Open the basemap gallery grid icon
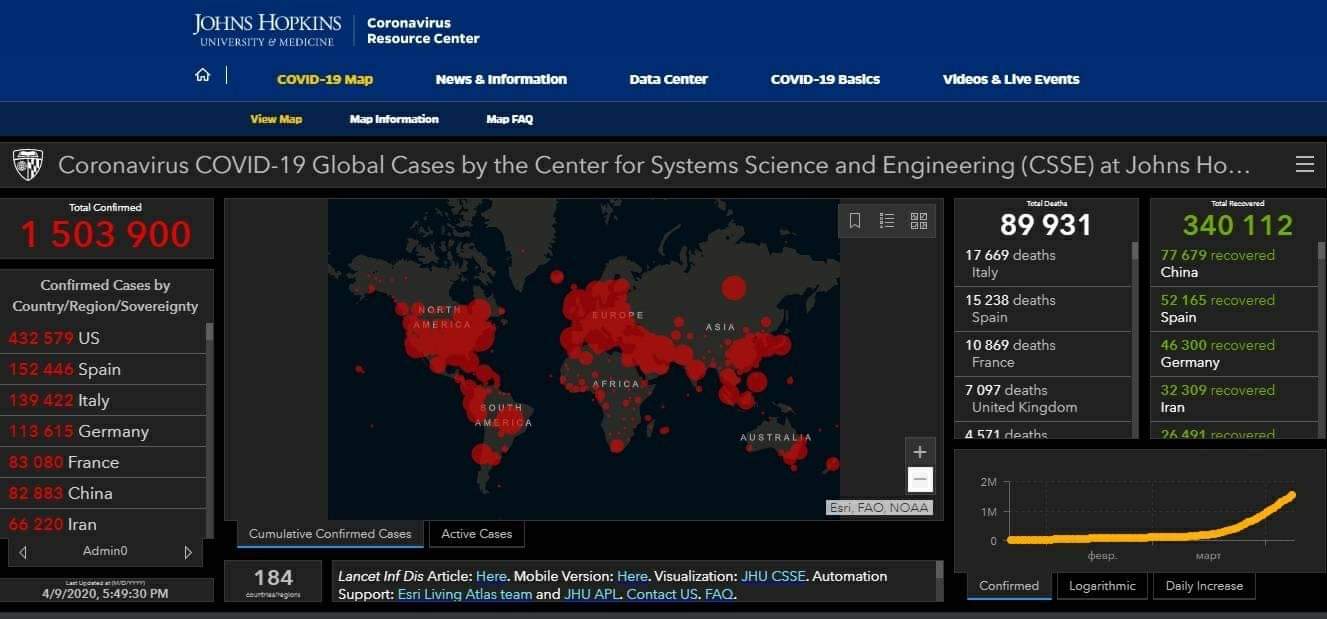The height and width of the screenshot is (619, 1327). click(x=919, y=221)
